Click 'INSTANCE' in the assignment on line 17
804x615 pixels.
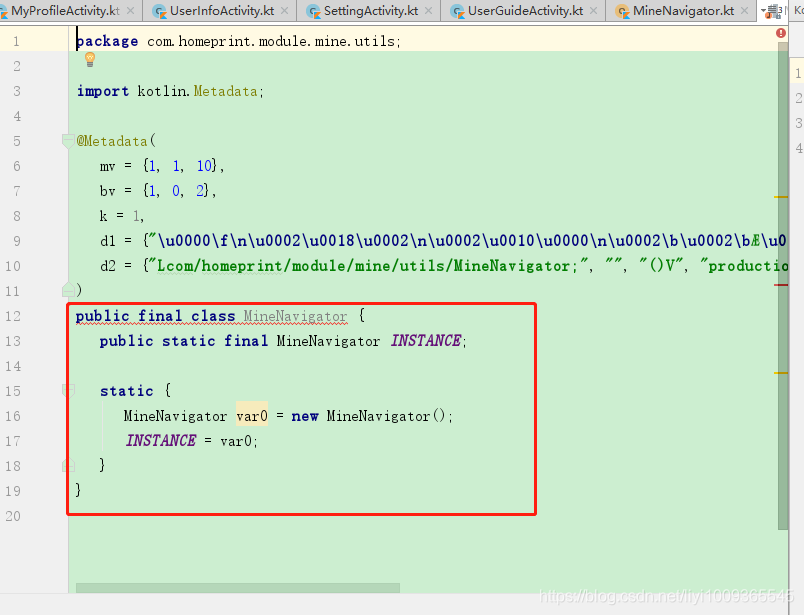(x=161, y=441)
